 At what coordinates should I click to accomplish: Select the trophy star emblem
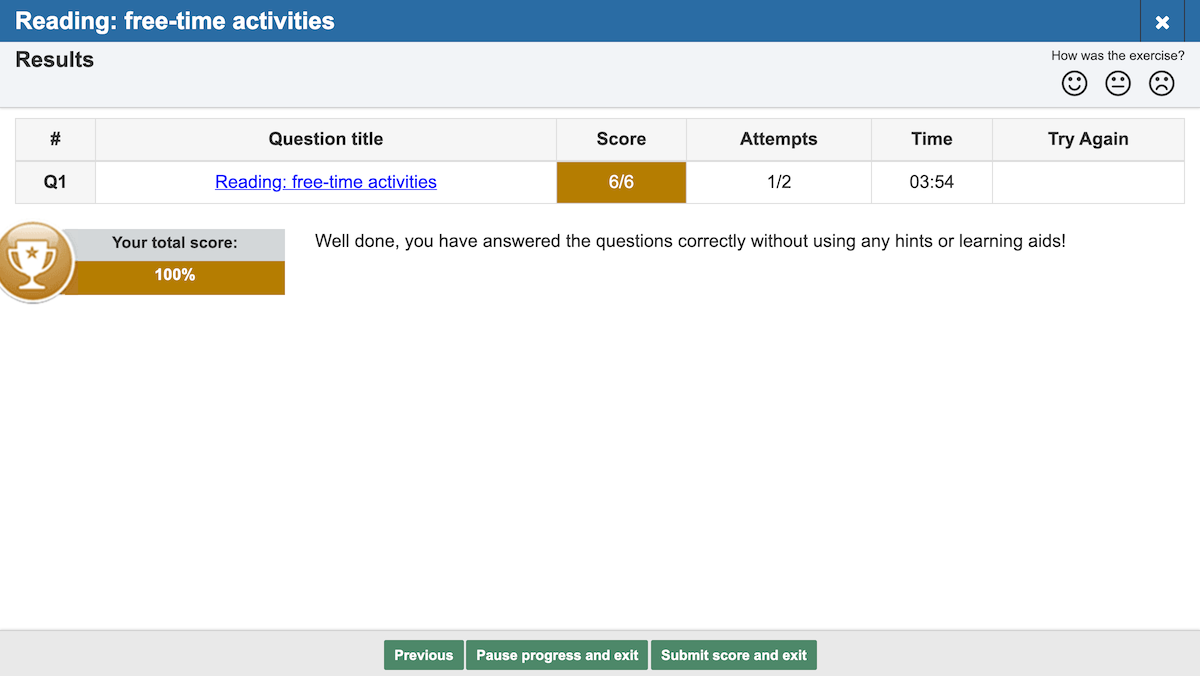tap(36, 258)
